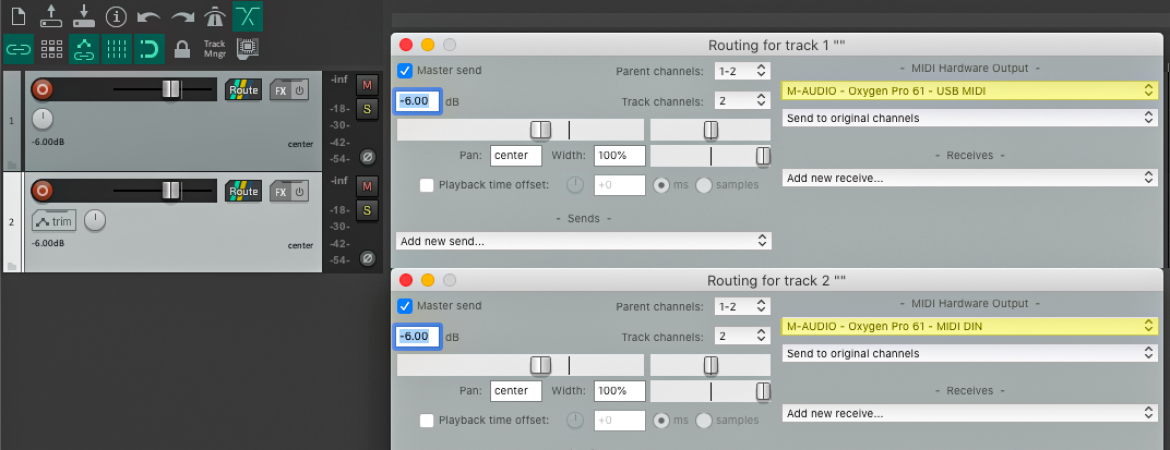Image resolution: width=1170 pixels, height=450 pixels.
Task: Click the trim envelope button on track 2
Action: (x=54, y=221)
